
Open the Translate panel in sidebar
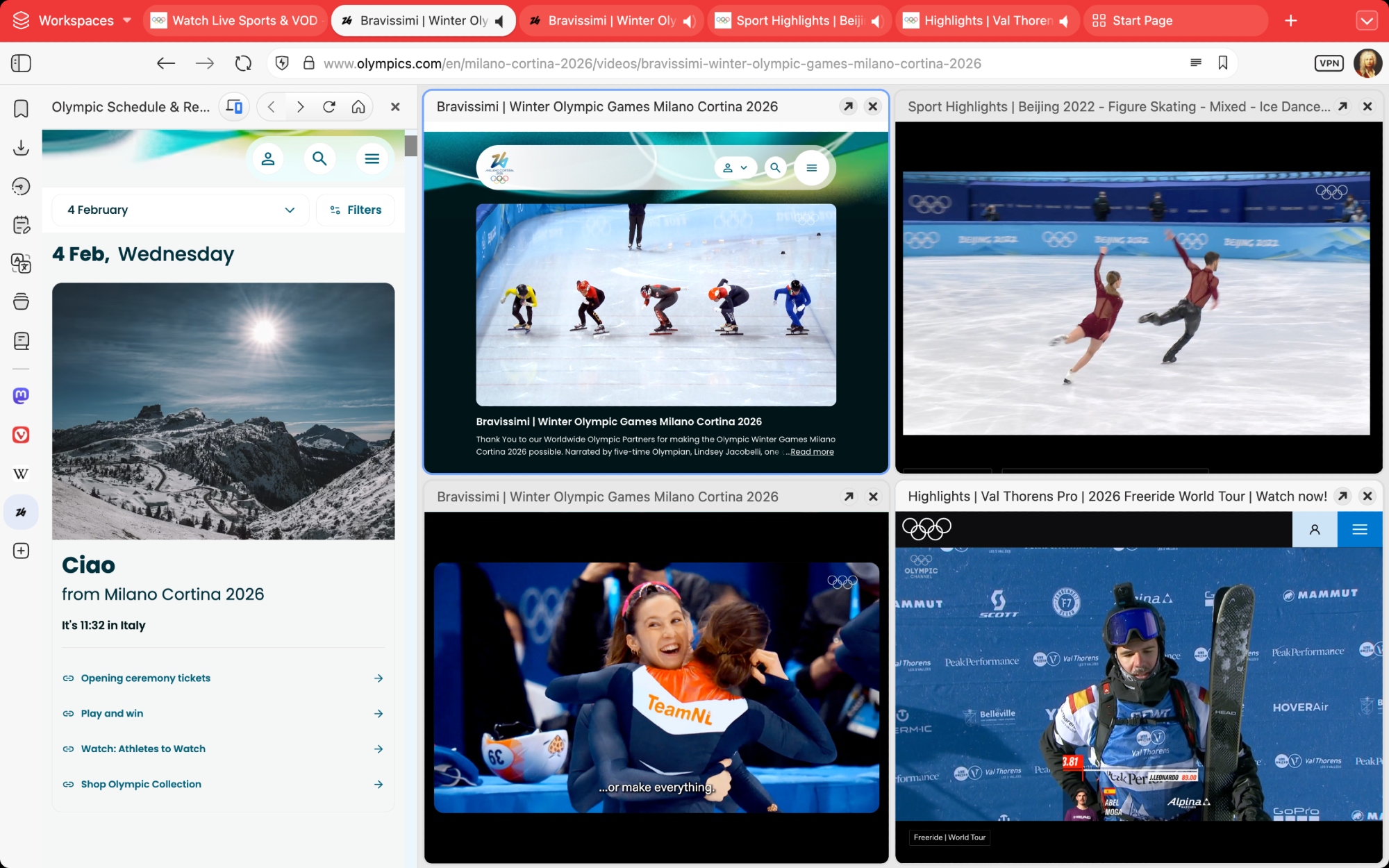[x=21, y=263]
